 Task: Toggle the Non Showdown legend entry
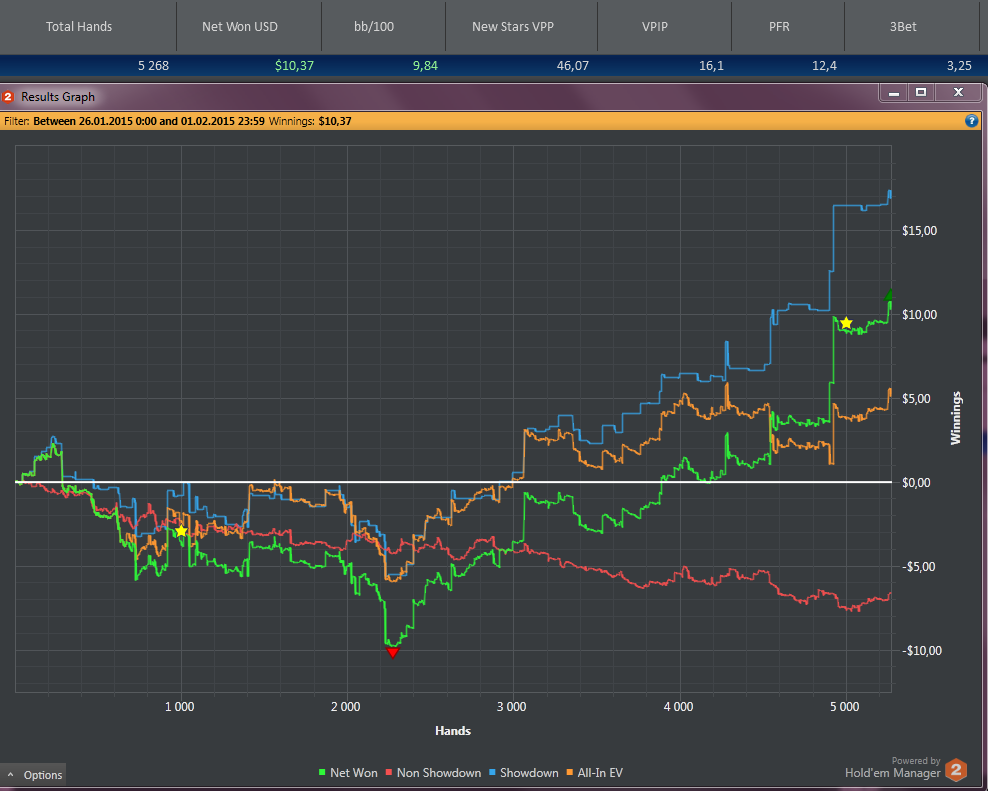point(433,773)
